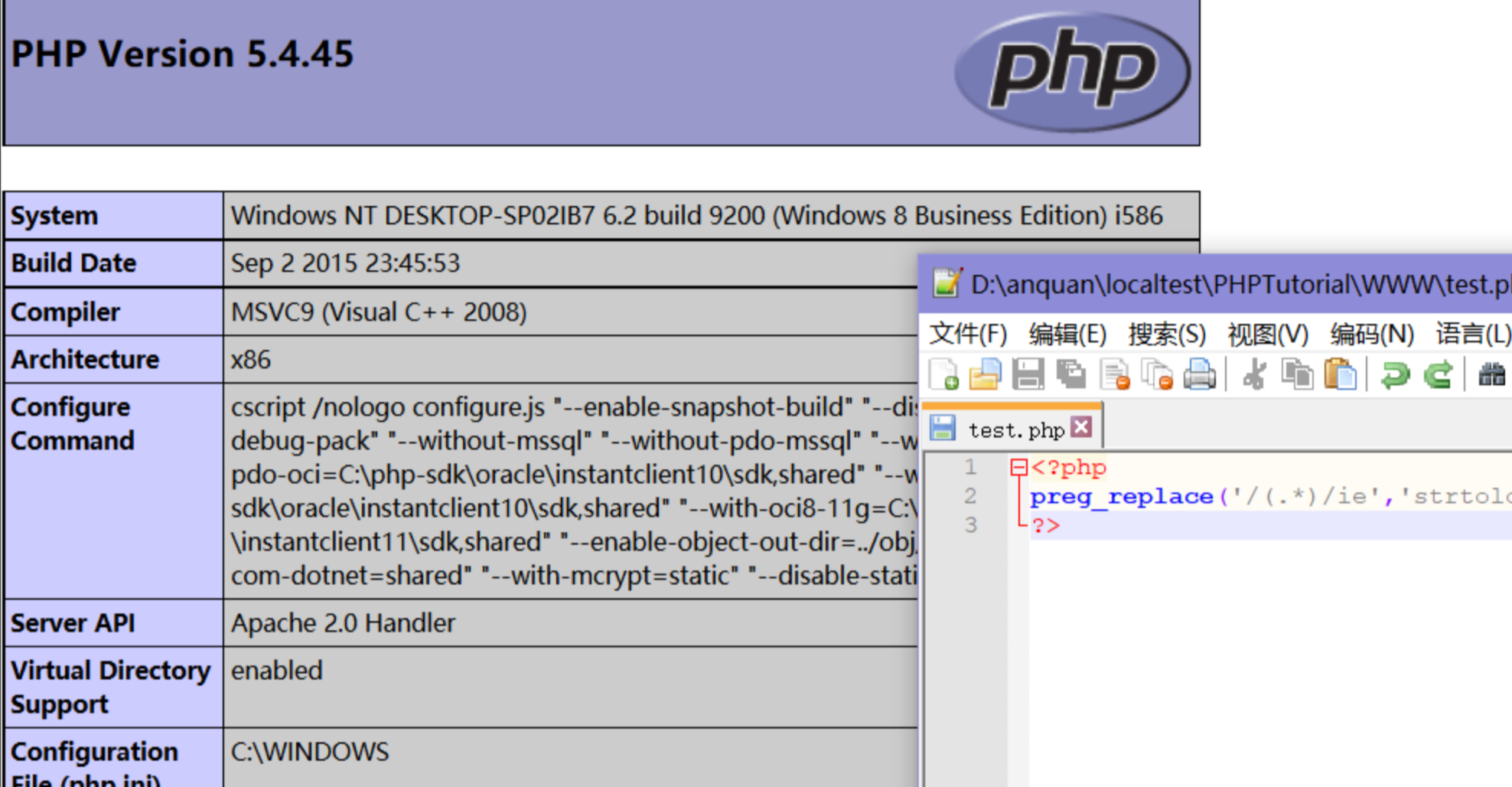Click the Save All toolbar icon
This screenshot has height=787, width=1512.
click(x=1071, y=375)
